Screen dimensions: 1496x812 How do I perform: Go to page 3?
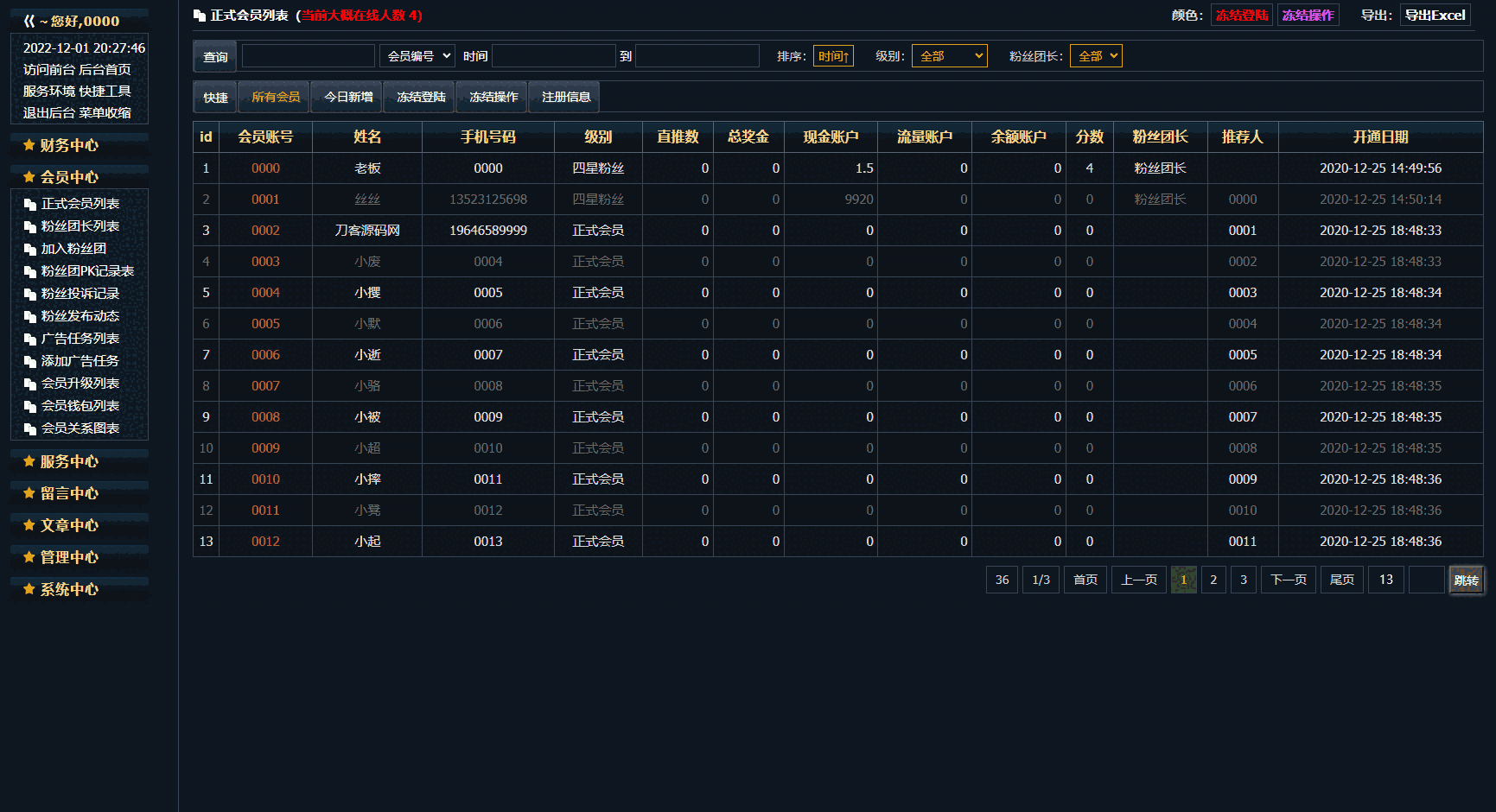(x=1244, y=580)
